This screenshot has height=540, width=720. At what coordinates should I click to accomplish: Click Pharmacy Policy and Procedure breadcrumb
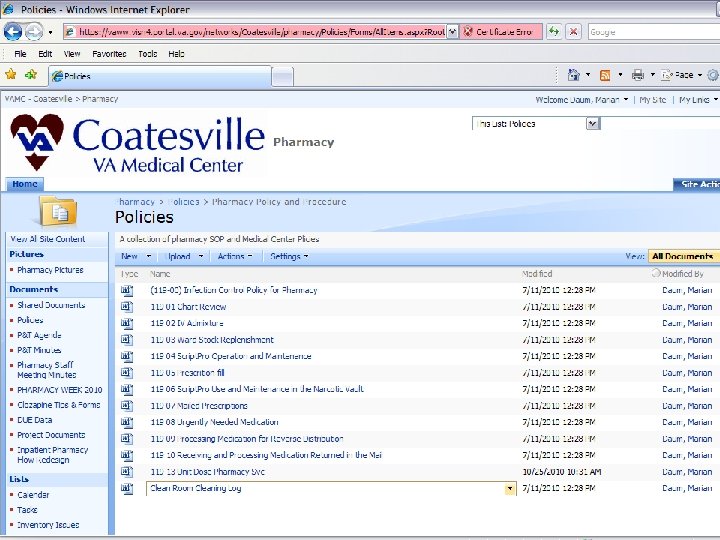click(x=279, y=202)
